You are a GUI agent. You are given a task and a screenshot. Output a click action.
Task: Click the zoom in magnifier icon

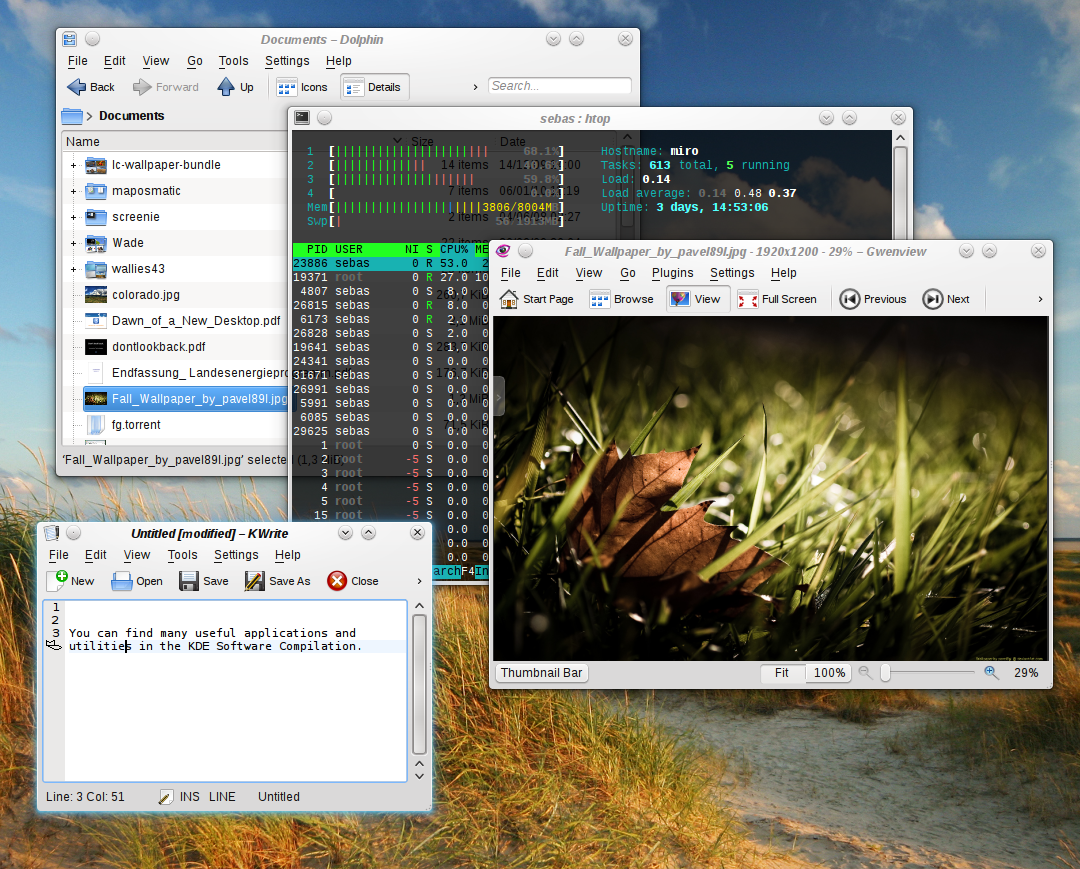click(x=991, y=673)
